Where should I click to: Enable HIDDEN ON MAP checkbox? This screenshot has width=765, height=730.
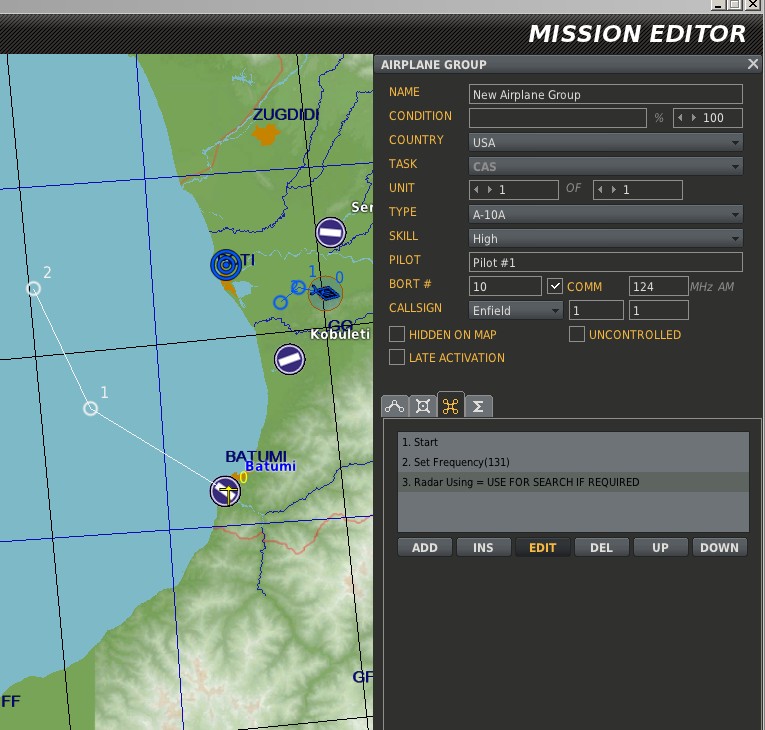point(397,334)
